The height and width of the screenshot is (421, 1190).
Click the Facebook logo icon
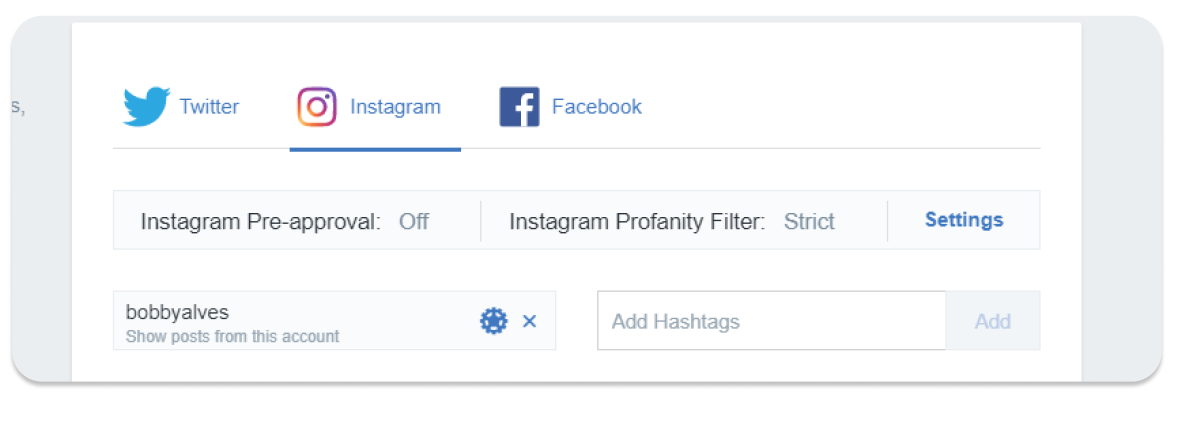[519, 106]
